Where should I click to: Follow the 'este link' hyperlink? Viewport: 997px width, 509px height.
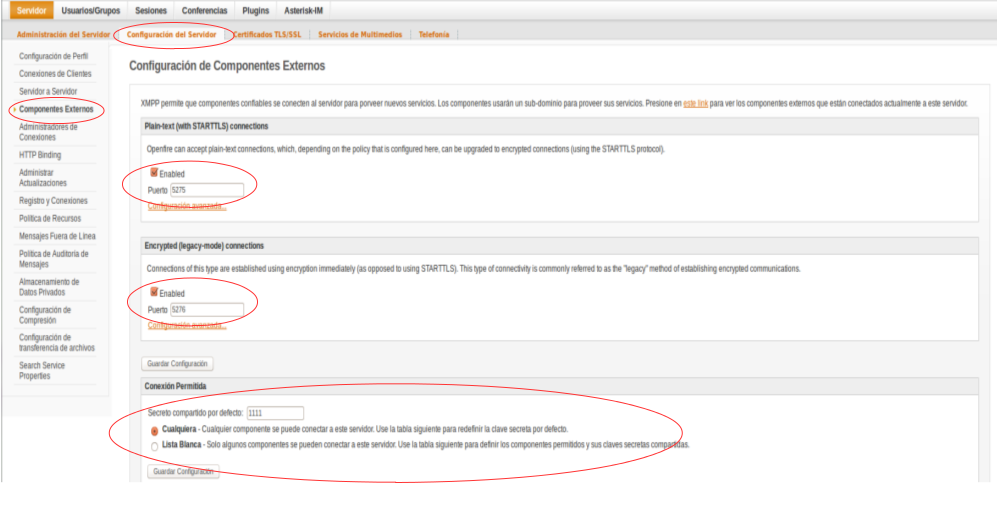coord(696,103)
